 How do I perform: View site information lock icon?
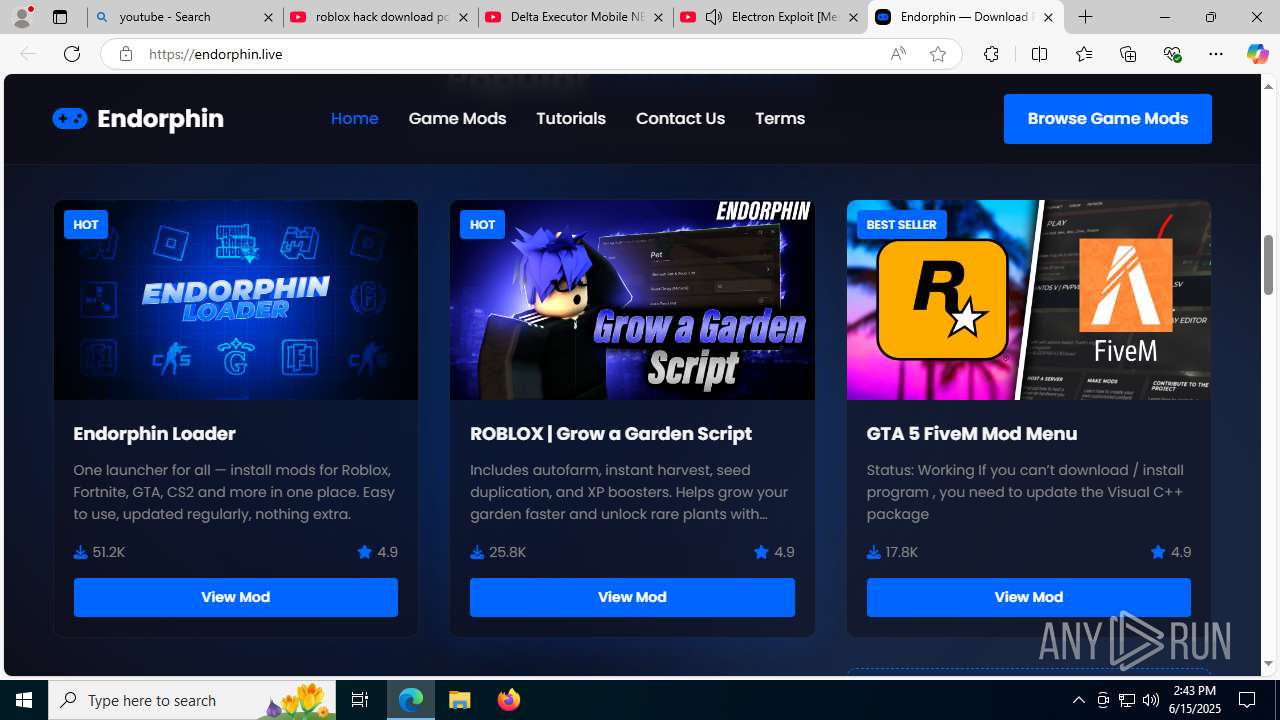125,54
